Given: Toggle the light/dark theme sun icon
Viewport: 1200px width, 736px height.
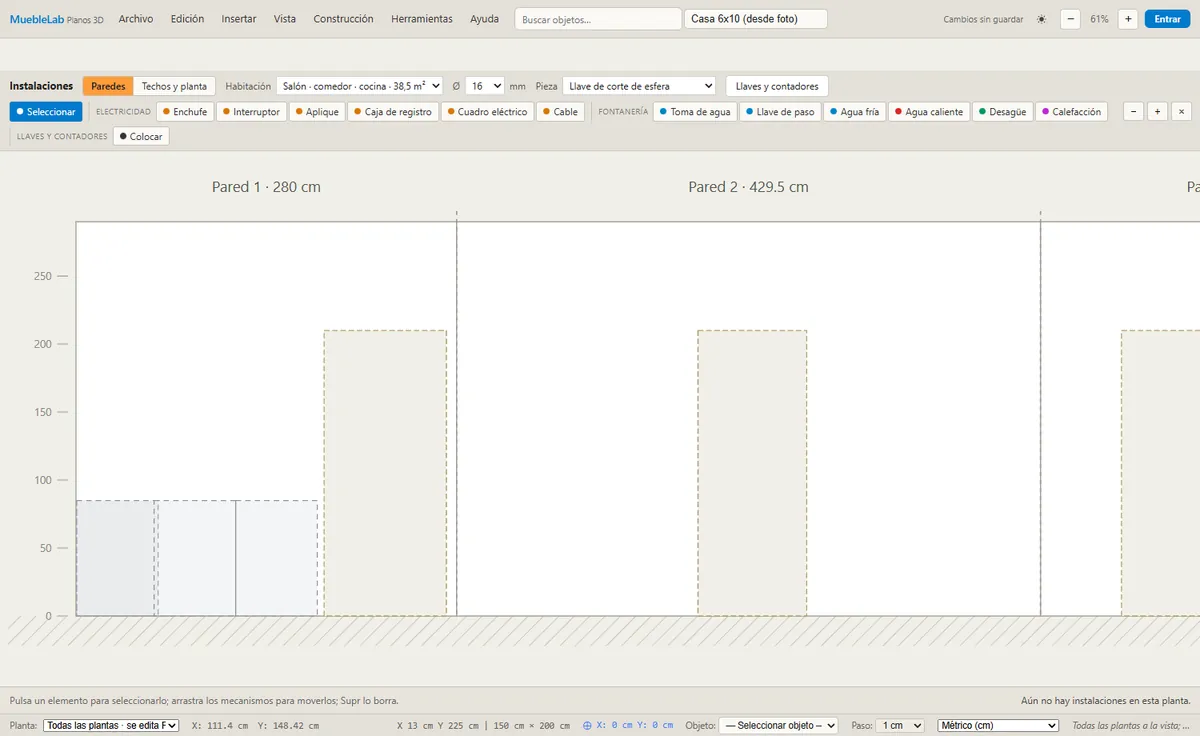Looking at the screenshot, I should click(x=1041, y=19).
